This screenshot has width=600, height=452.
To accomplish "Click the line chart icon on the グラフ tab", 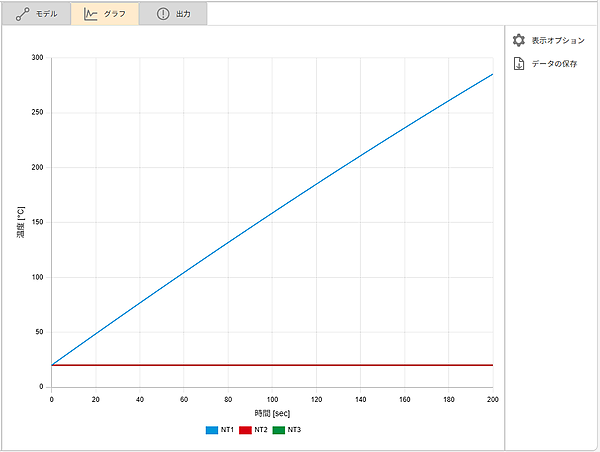I will (x=90, y=14).
